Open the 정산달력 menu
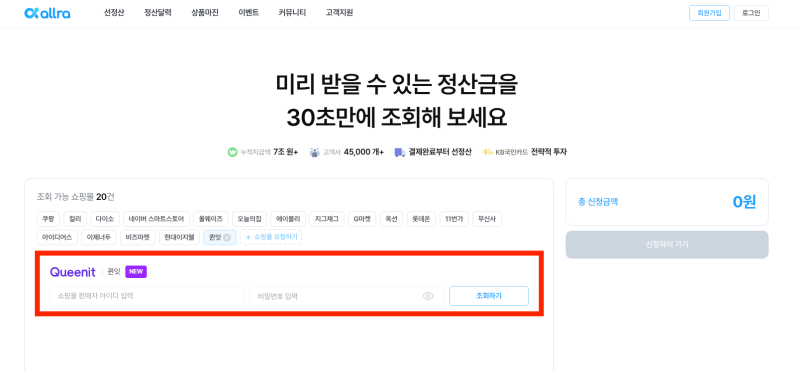 coord(158,13)
